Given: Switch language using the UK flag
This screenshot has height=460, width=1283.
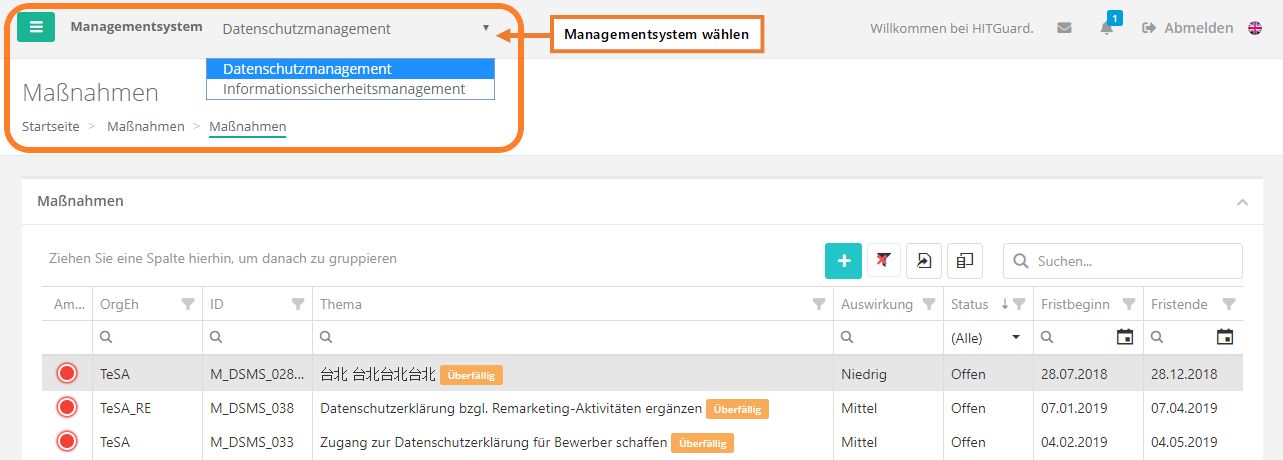Looking at the screenshot, I should coord(1254,28).
